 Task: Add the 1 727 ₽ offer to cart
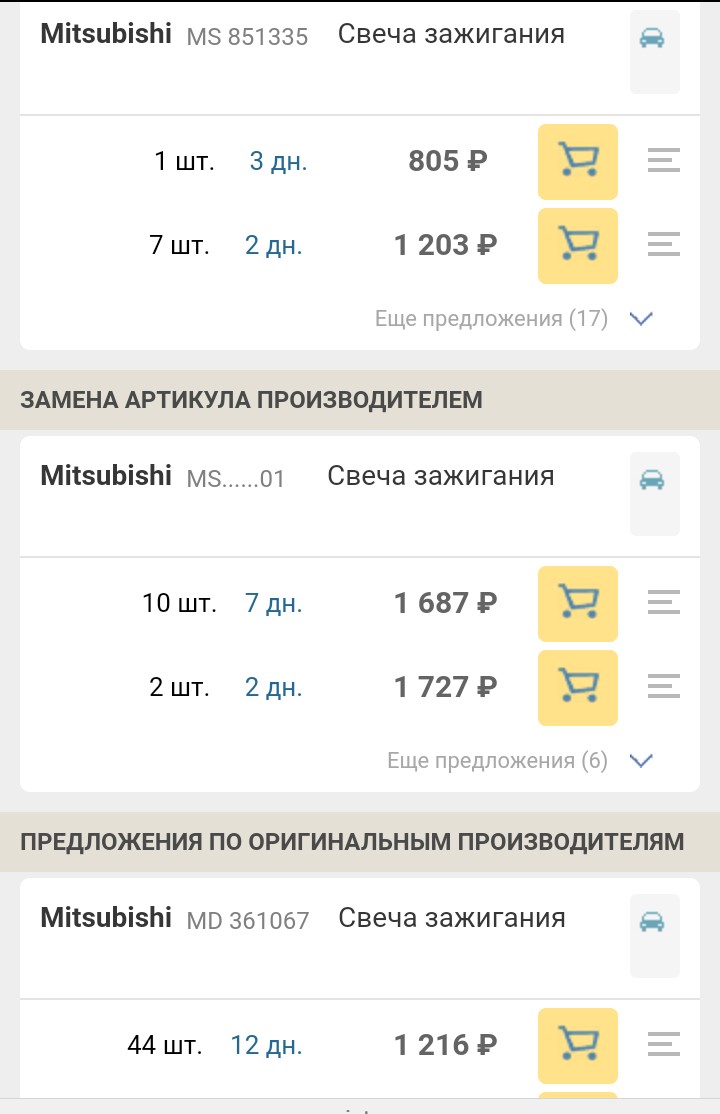tap(577, 687)
